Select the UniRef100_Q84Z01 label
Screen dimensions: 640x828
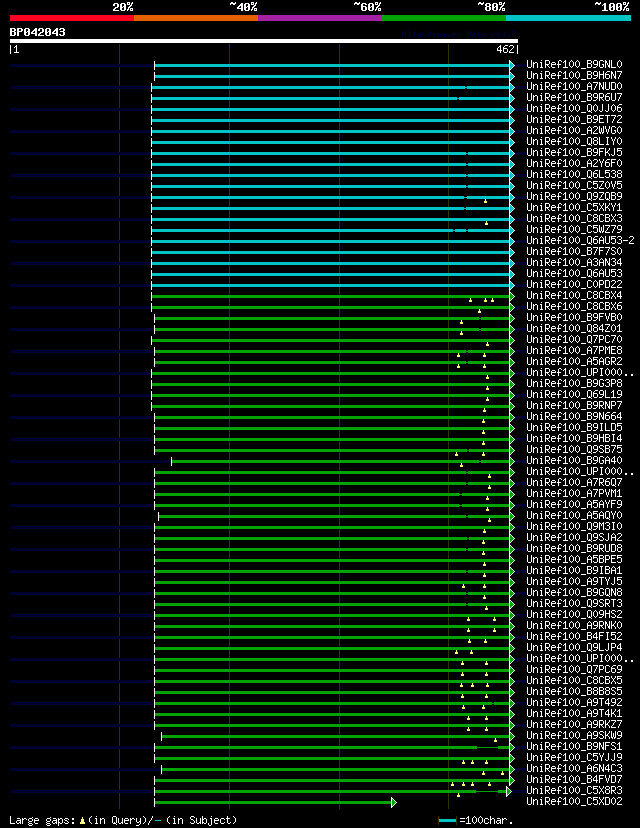[574, 328]
